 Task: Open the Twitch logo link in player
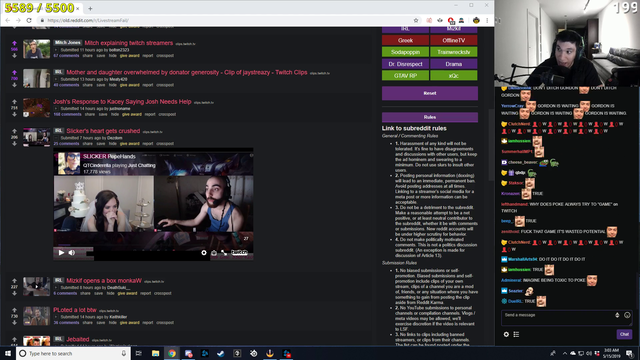pyautogui.click(x=239, y=253)
